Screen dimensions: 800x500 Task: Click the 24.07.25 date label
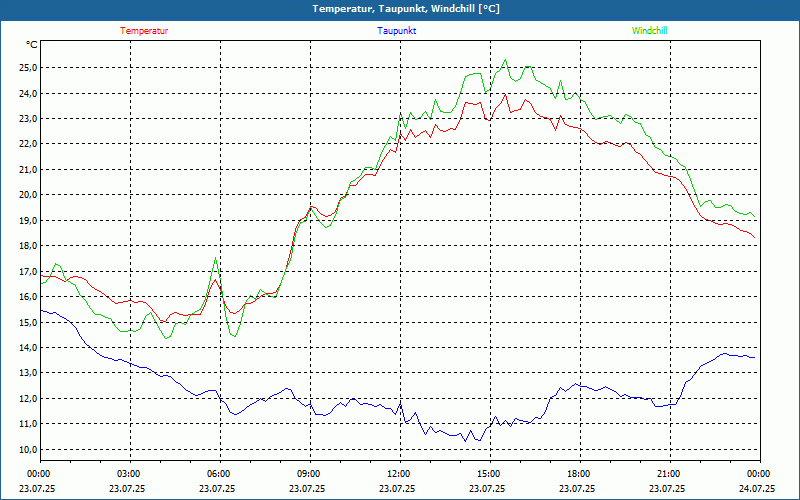tap(757, 488)
